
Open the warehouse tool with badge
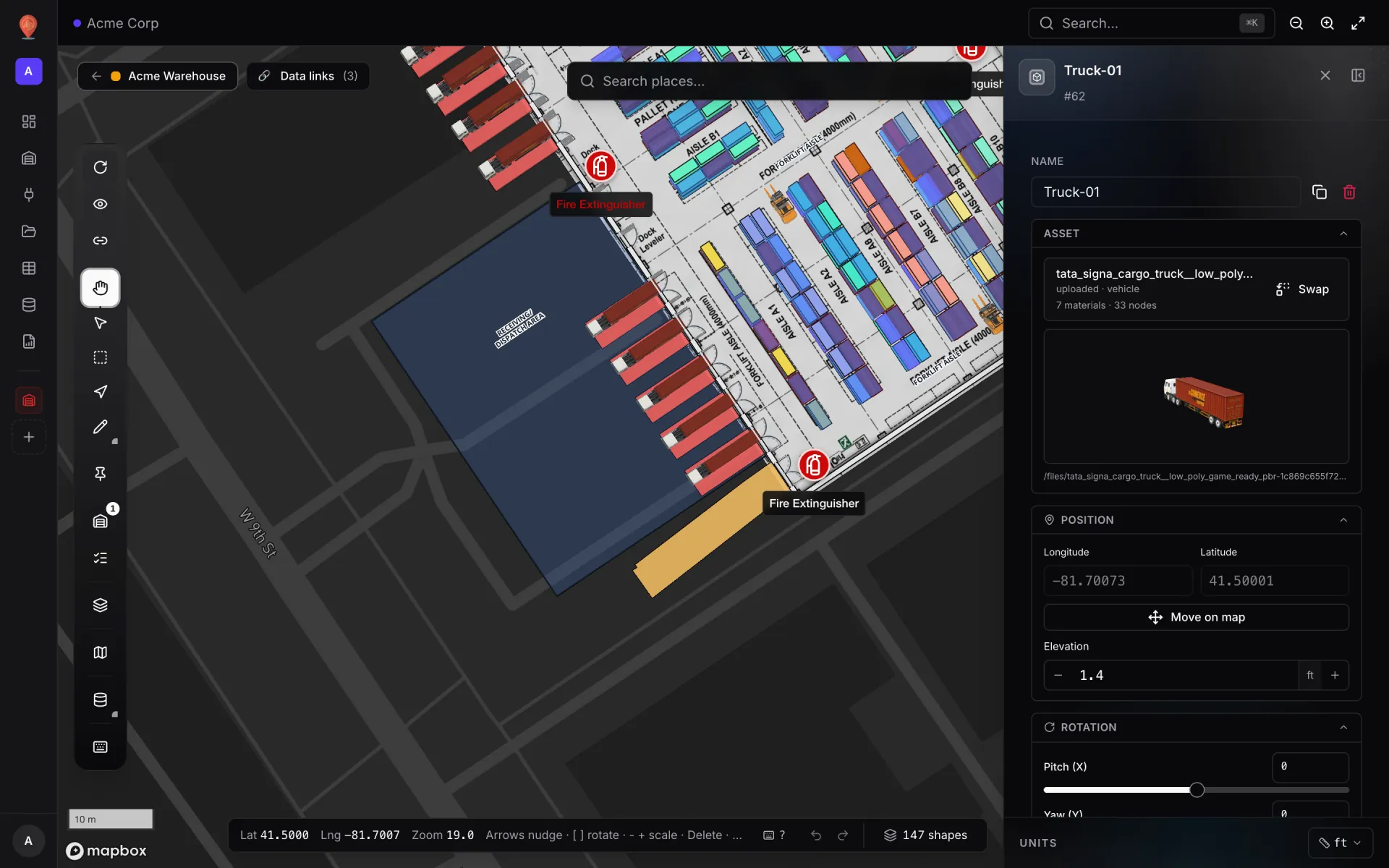point(100,521)
